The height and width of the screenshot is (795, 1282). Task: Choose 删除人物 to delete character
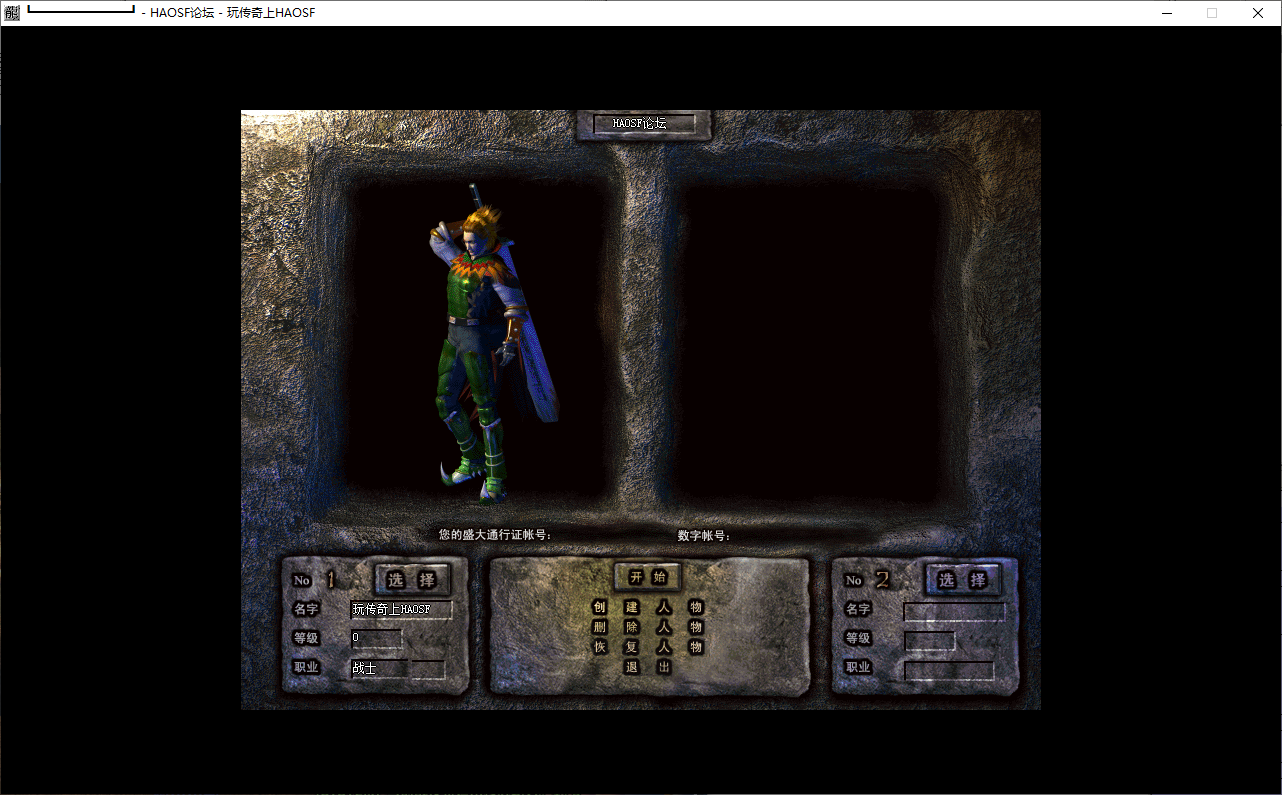pos(647,627)
